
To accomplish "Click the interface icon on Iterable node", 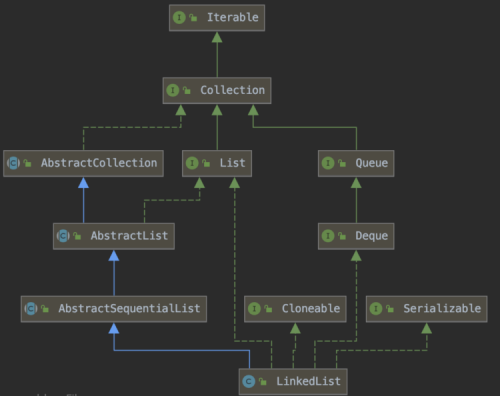I will tap(179, 17).
